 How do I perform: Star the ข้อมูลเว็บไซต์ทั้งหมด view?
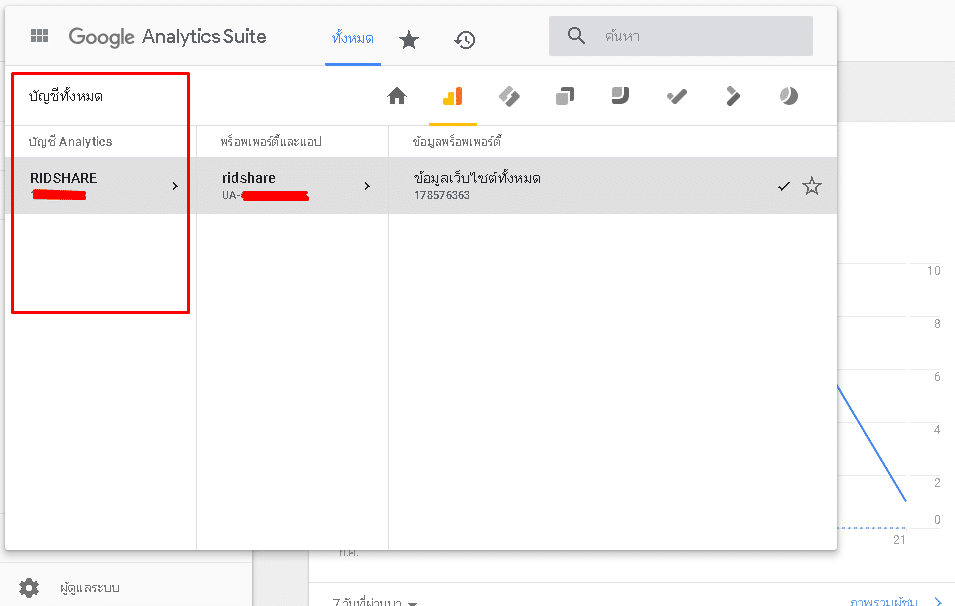click(812, 186)
